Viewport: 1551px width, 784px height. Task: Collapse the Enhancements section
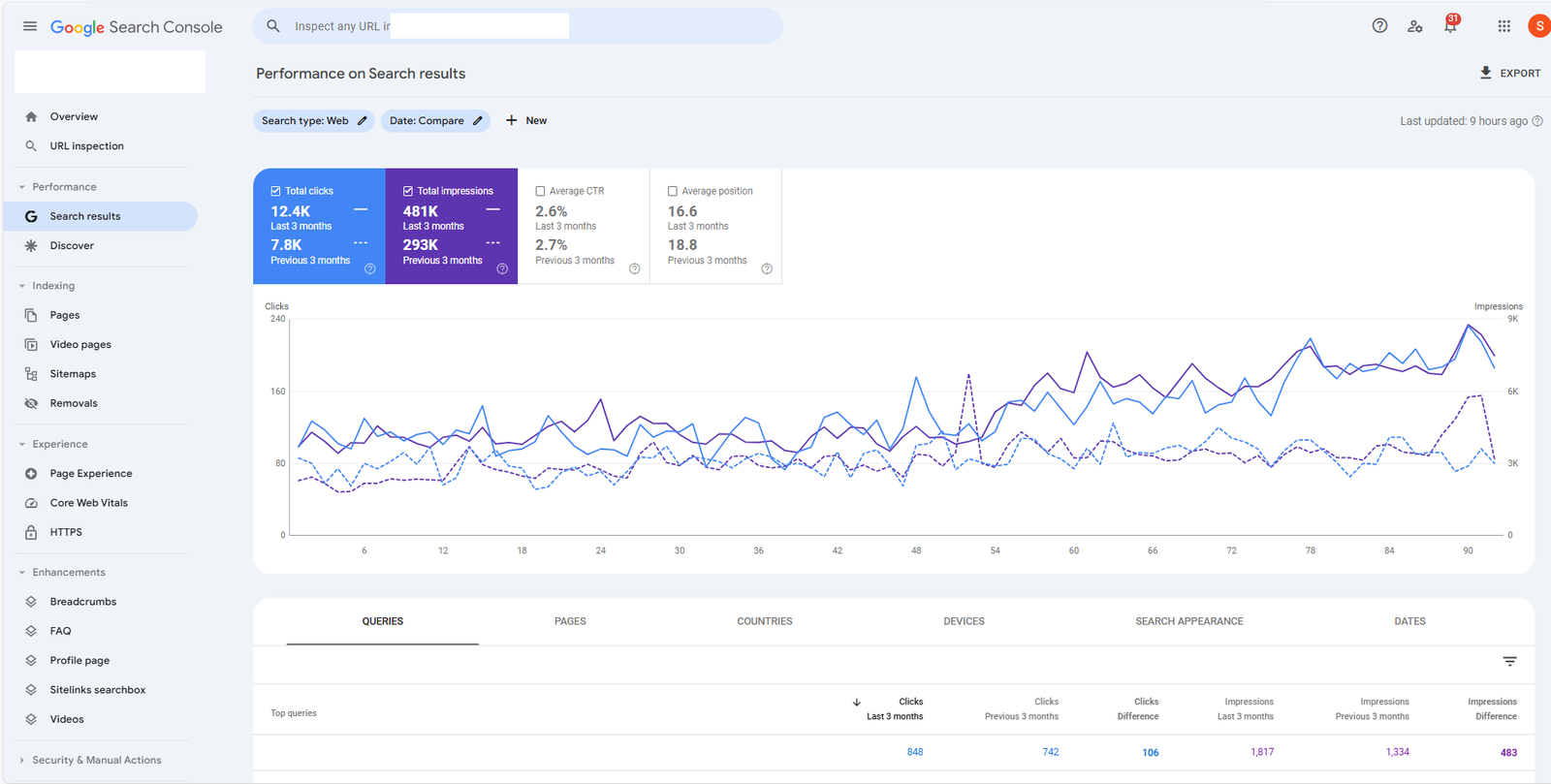(22, 573)
